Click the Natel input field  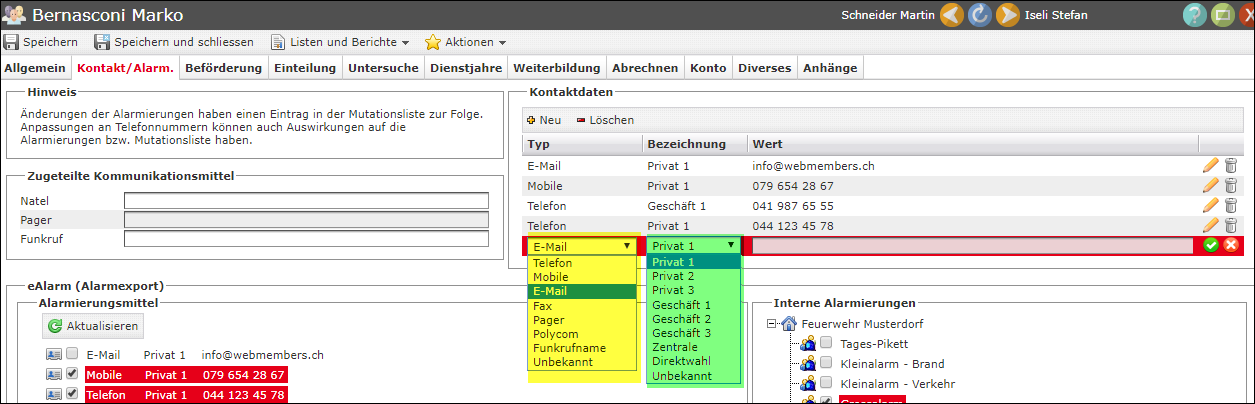point(306,201)
